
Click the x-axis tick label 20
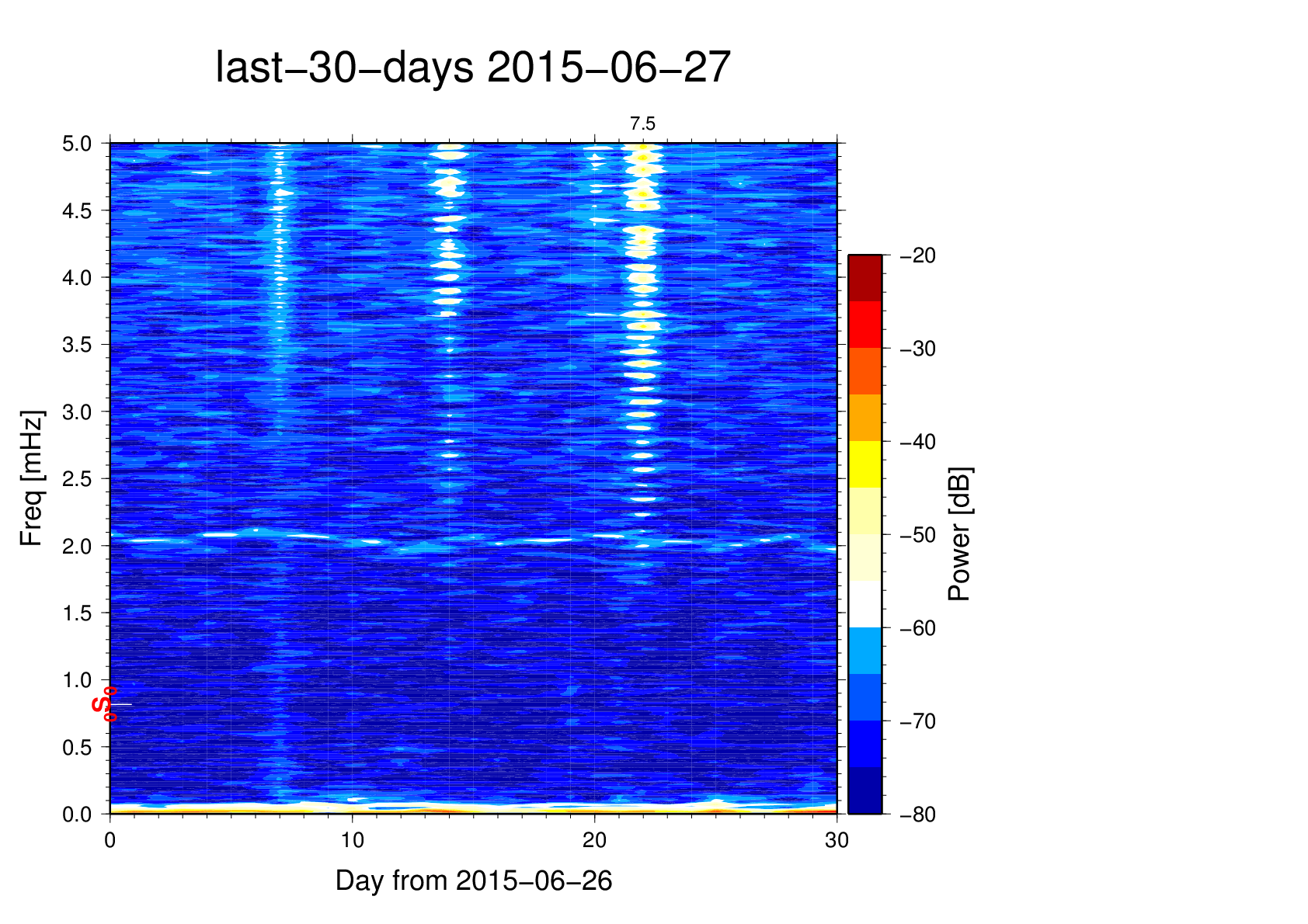pos(595,840)
